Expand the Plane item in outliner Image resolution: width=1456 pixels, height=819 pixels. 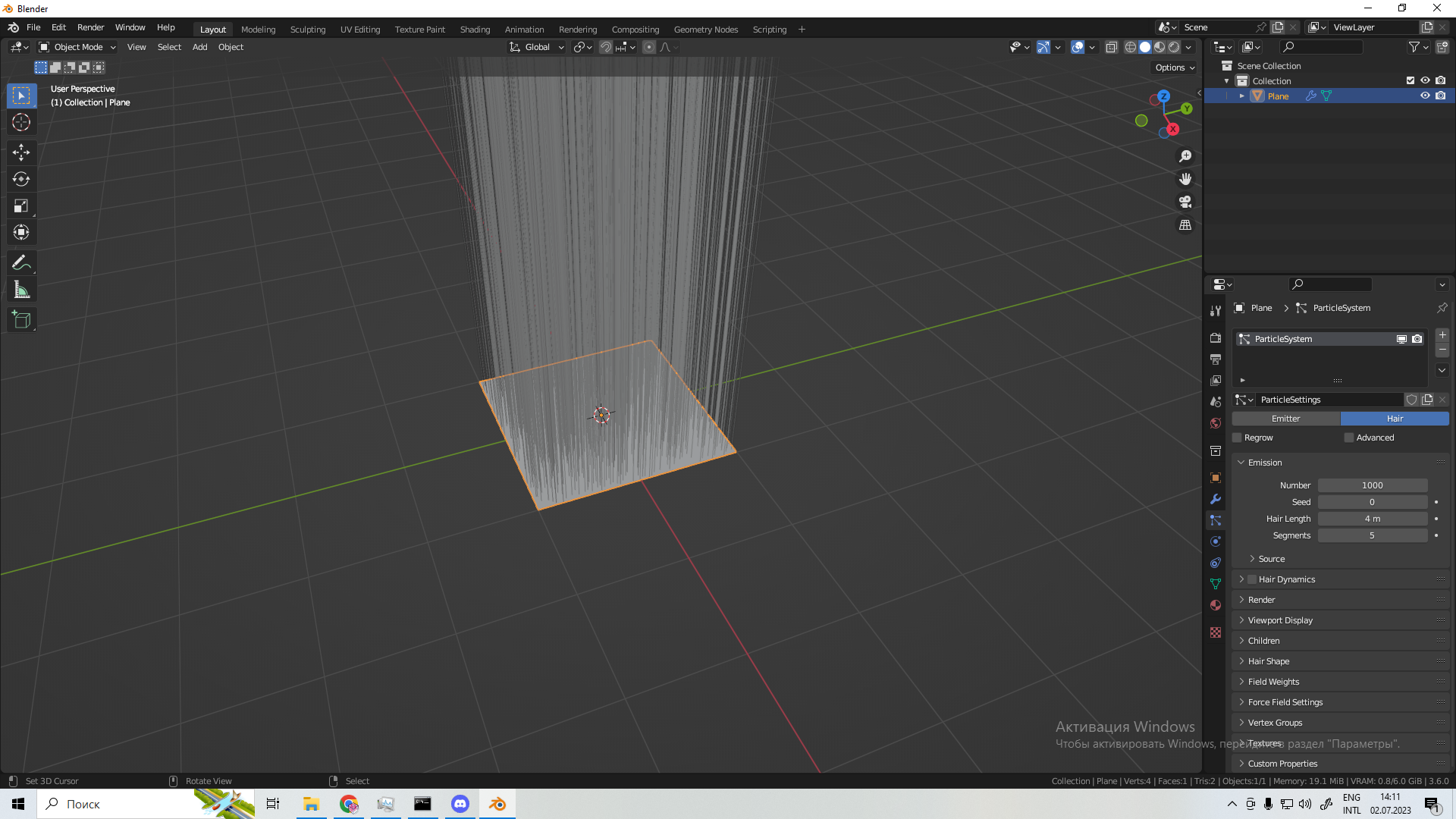tap(1241, 96)
